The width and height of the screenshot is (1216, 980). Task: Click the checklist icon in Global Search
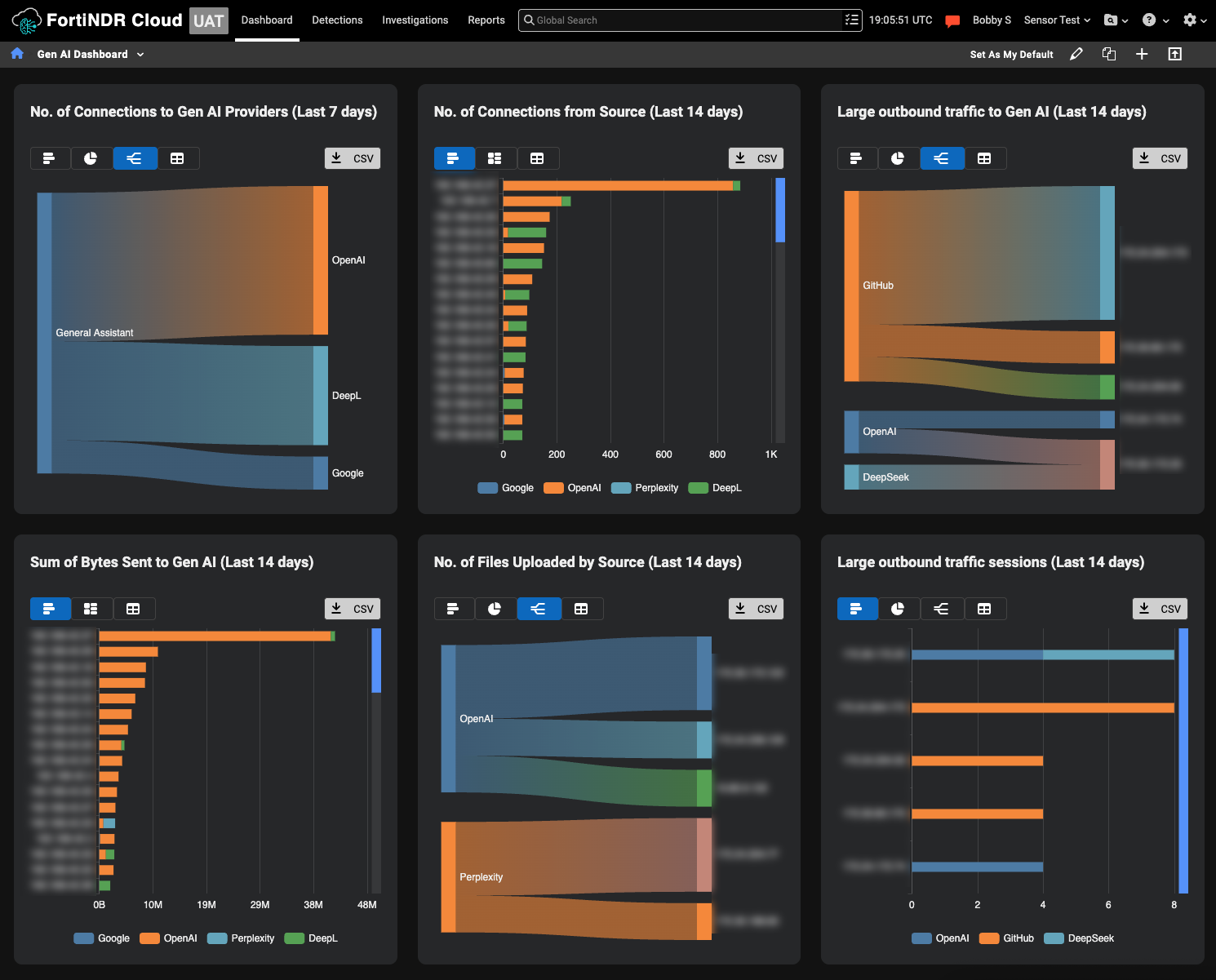[x=852, y=20]
